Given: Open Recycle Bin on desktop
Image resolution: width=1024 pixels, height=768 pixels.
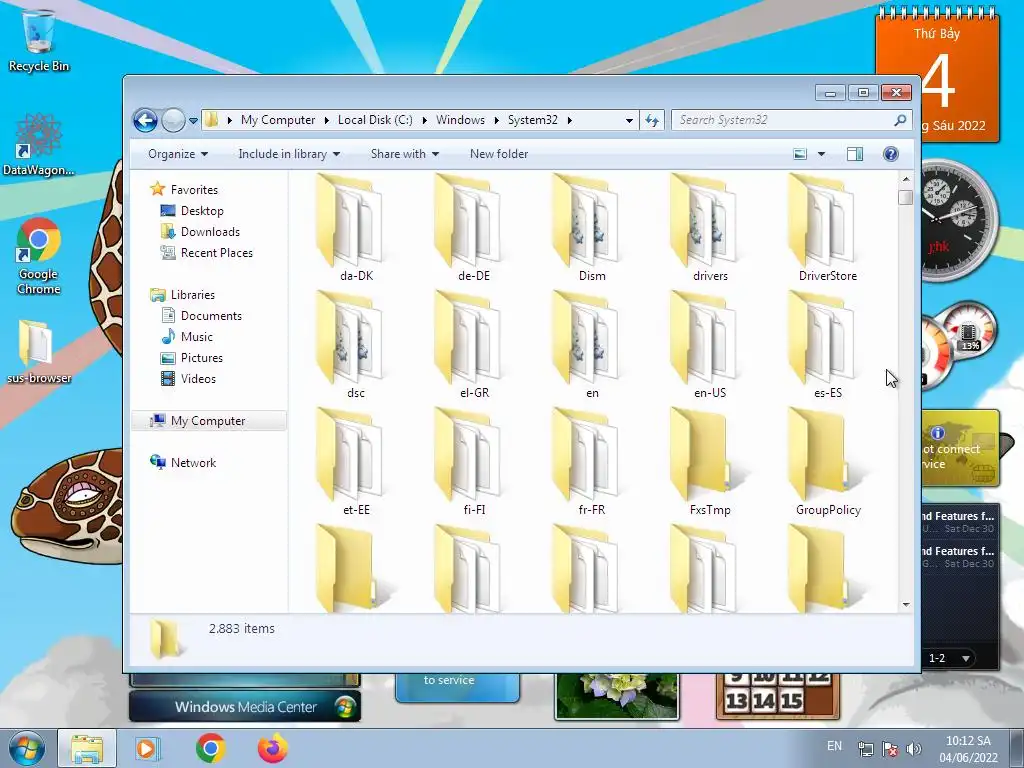Looking at the screenshot, I should coord(39,41).
